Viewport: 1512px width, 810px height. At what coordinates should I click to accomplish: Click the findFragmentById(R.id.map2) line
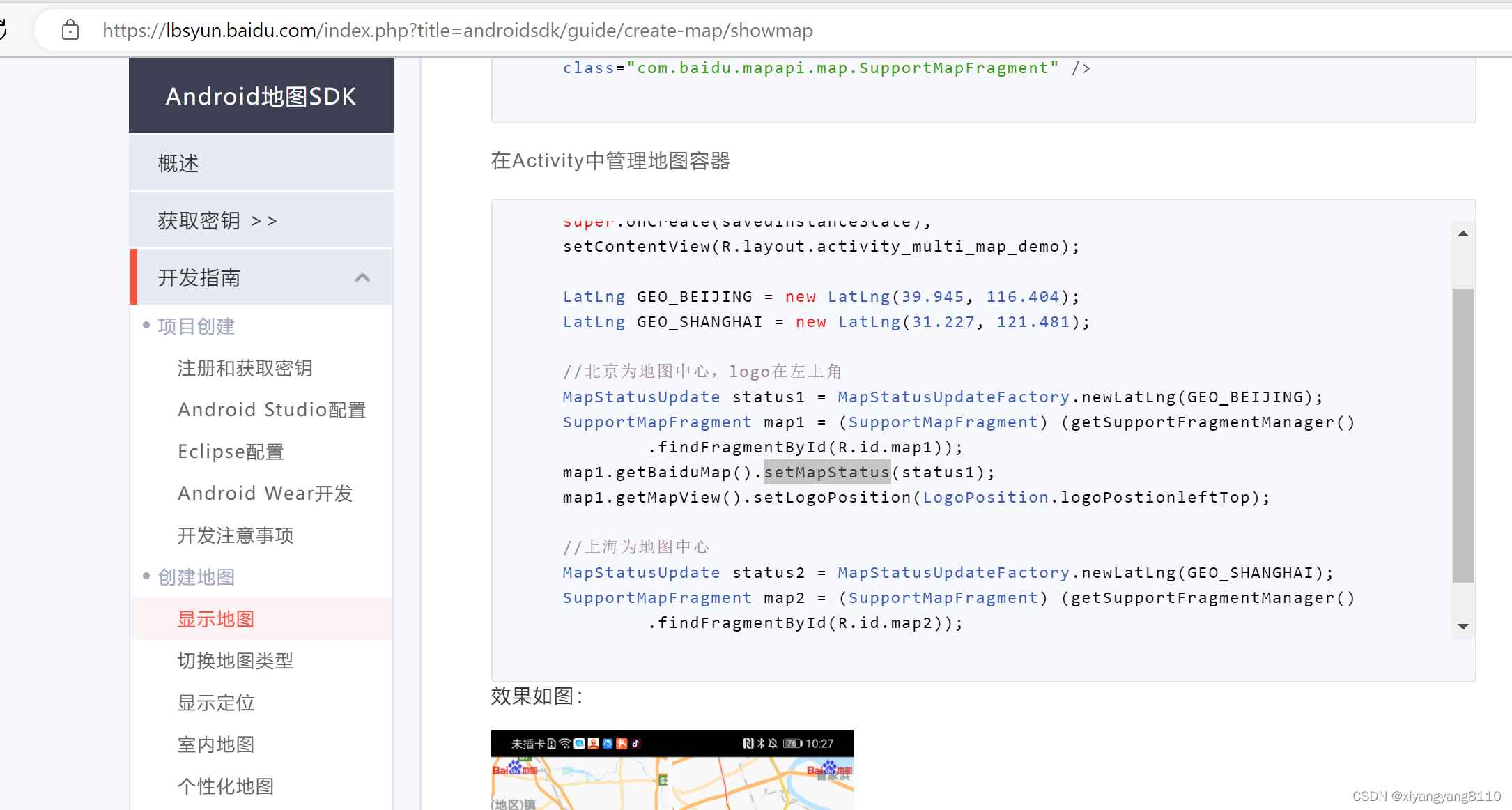[x=805, y=622]
